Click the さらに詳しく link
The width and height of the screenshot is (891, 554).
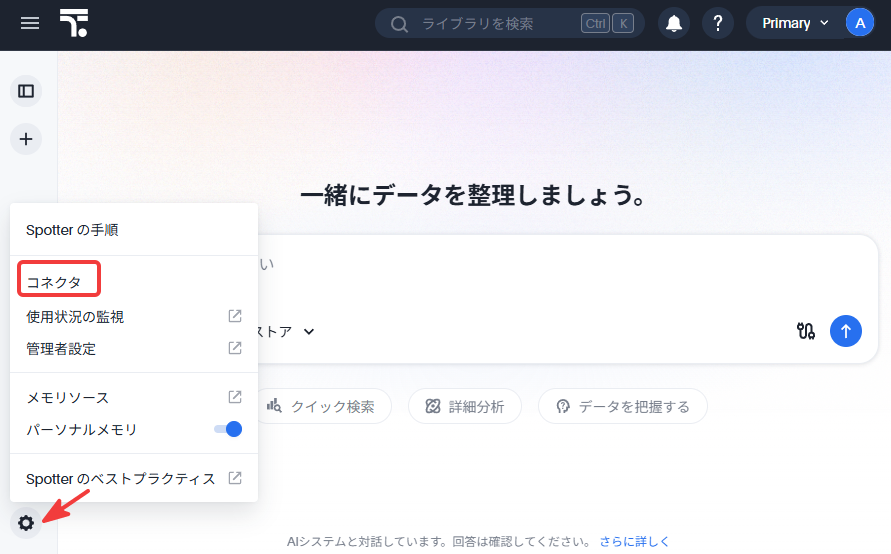[634, 541]
